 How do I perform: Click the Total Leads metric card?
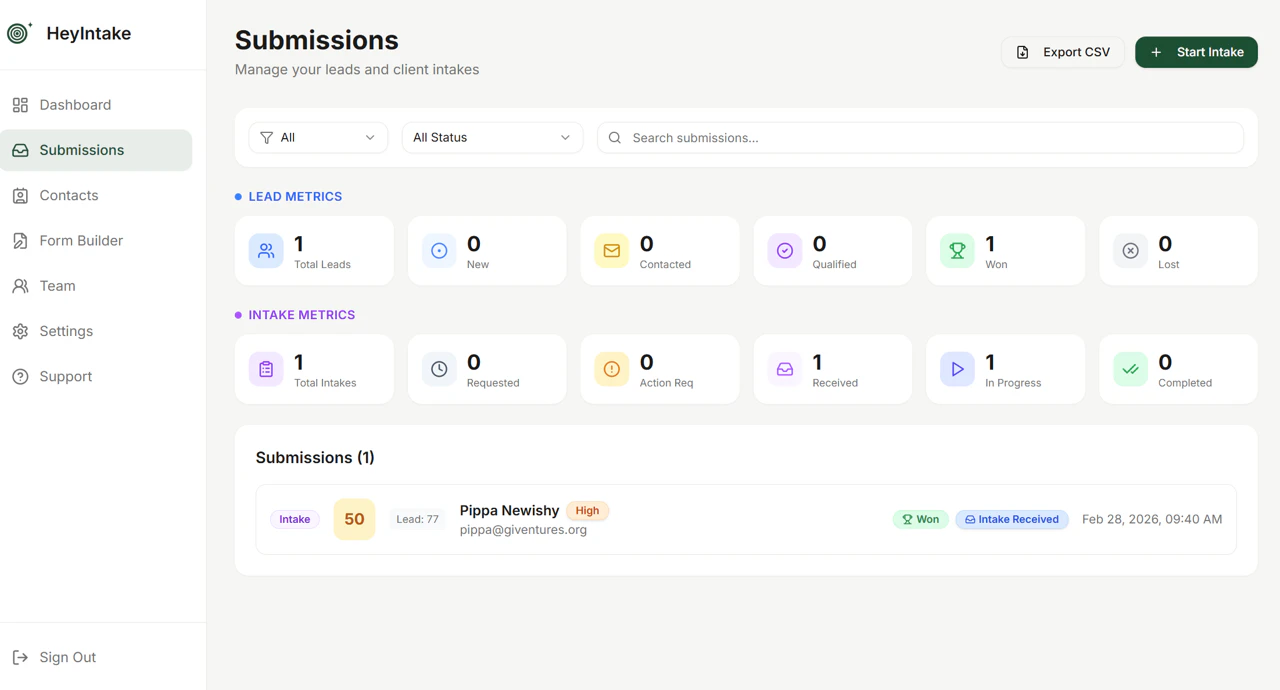point(314,251)
